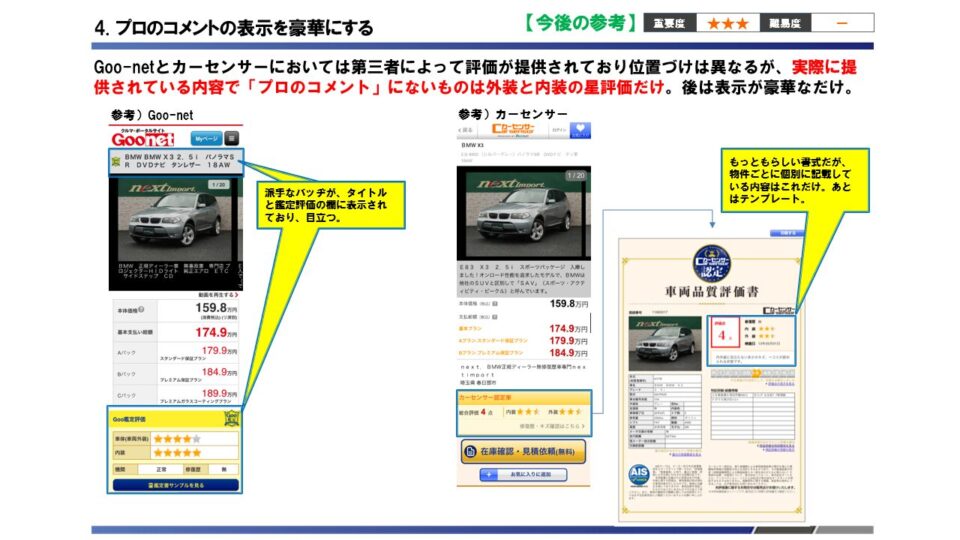Click the car photo on the 車両品質評価書
Viewport: 960px width, 540px height.
point(665,343)
